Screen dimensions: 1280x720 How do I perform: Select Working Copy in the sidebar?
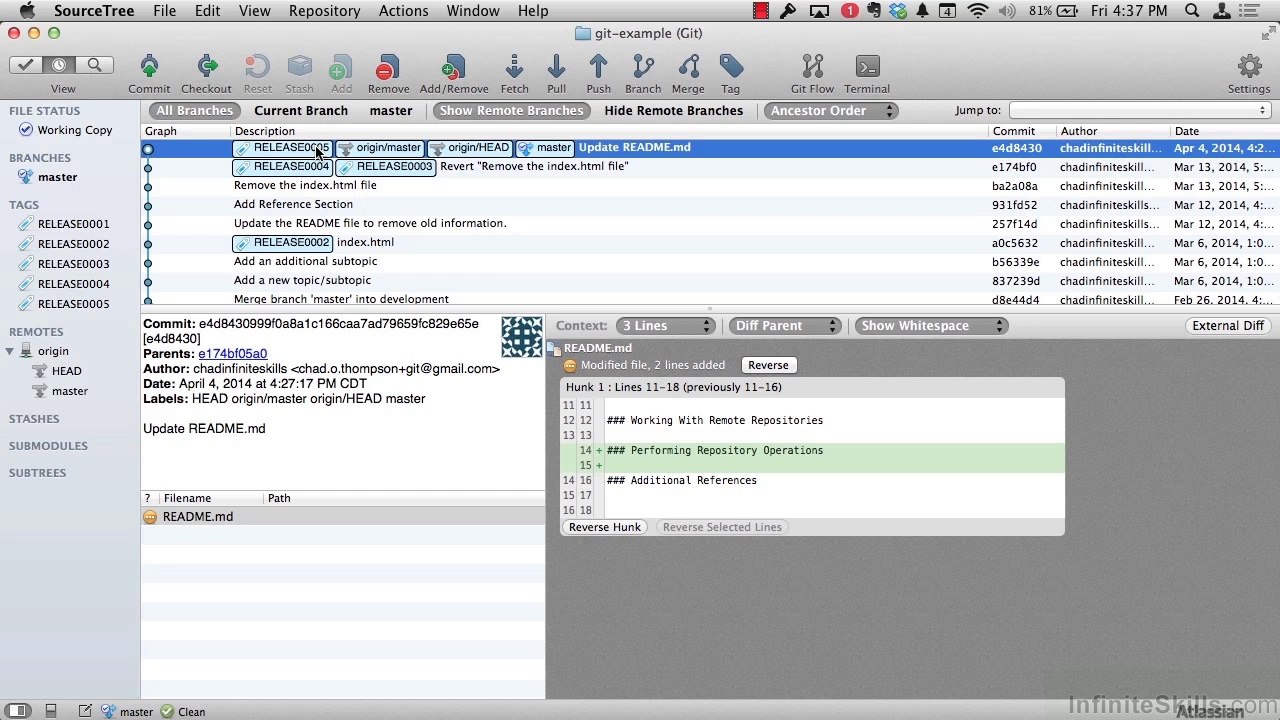tap(75, 130)
